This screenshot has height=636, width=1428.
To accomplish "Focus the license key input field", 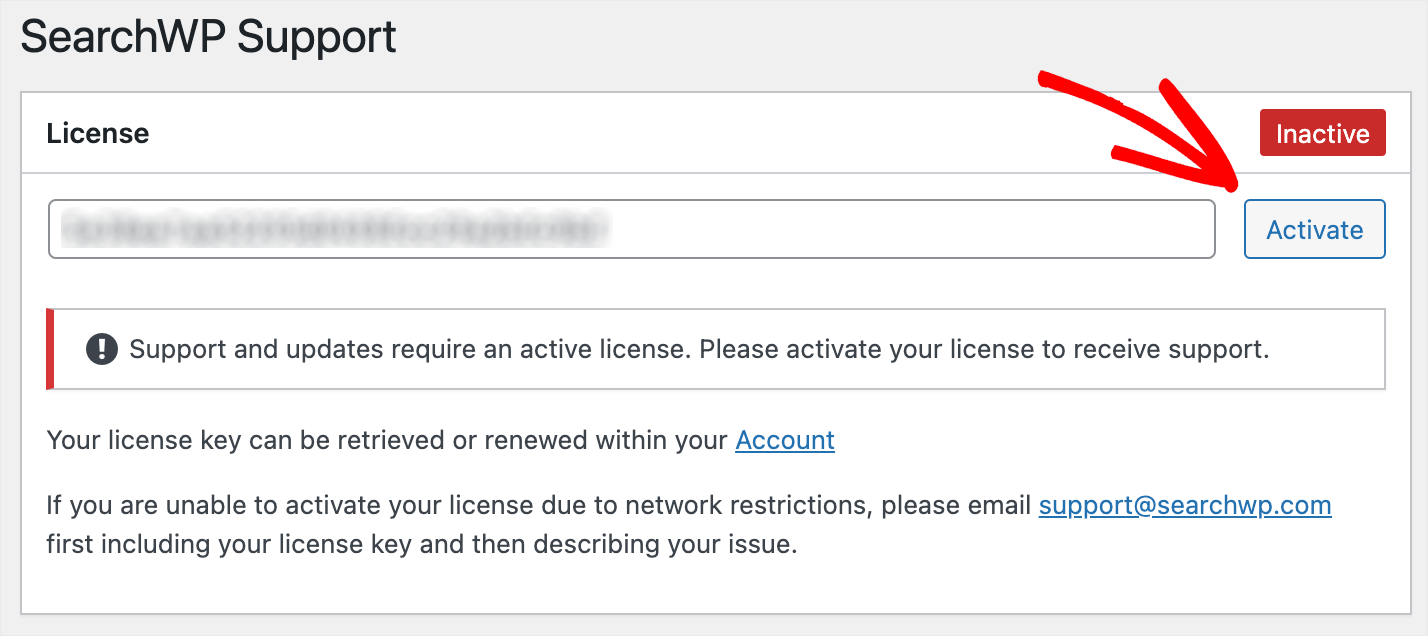I will pyautogui.click(x=632, y=229).
